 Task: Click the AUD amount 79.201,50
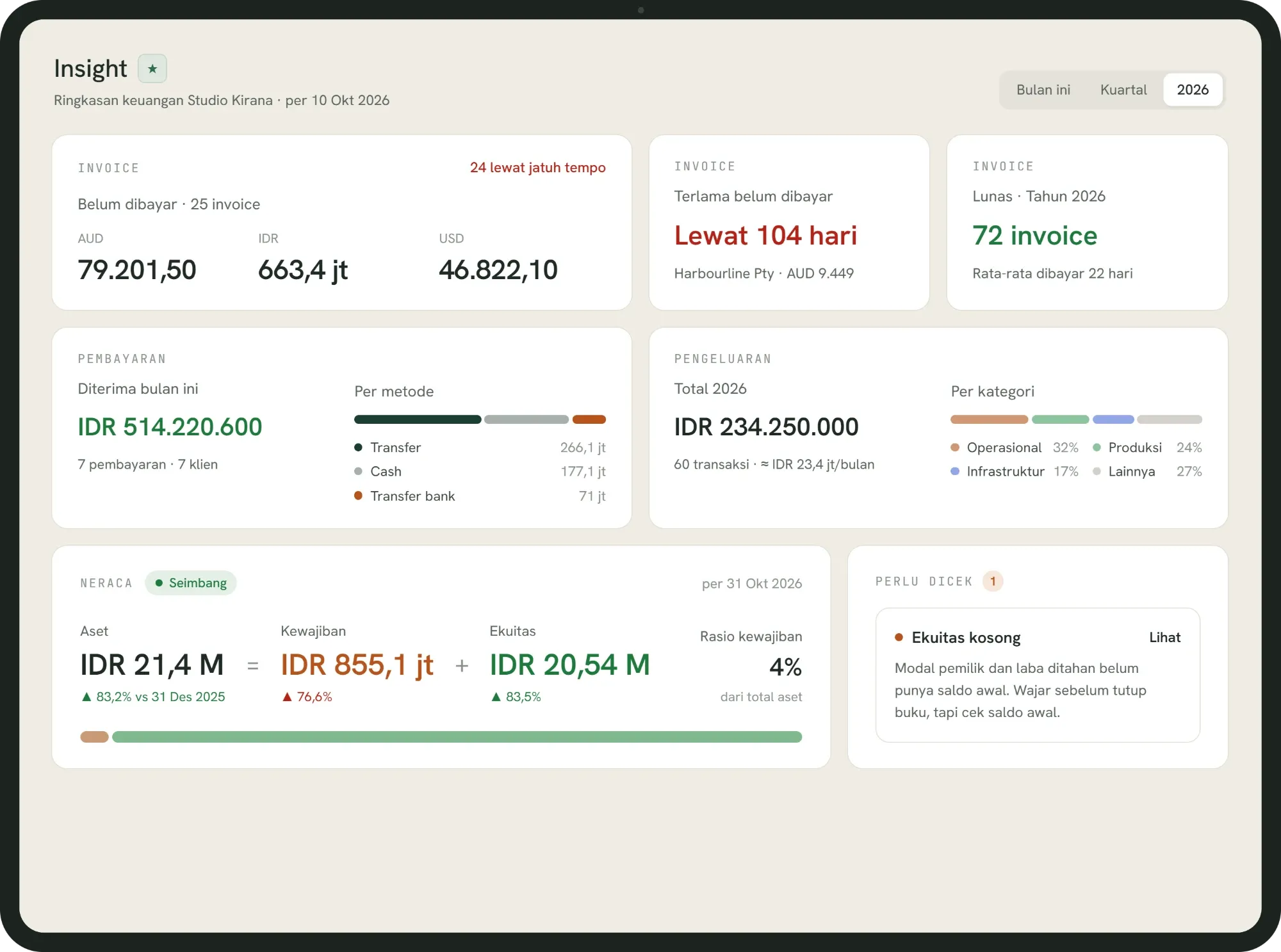[x=137, y=270]
